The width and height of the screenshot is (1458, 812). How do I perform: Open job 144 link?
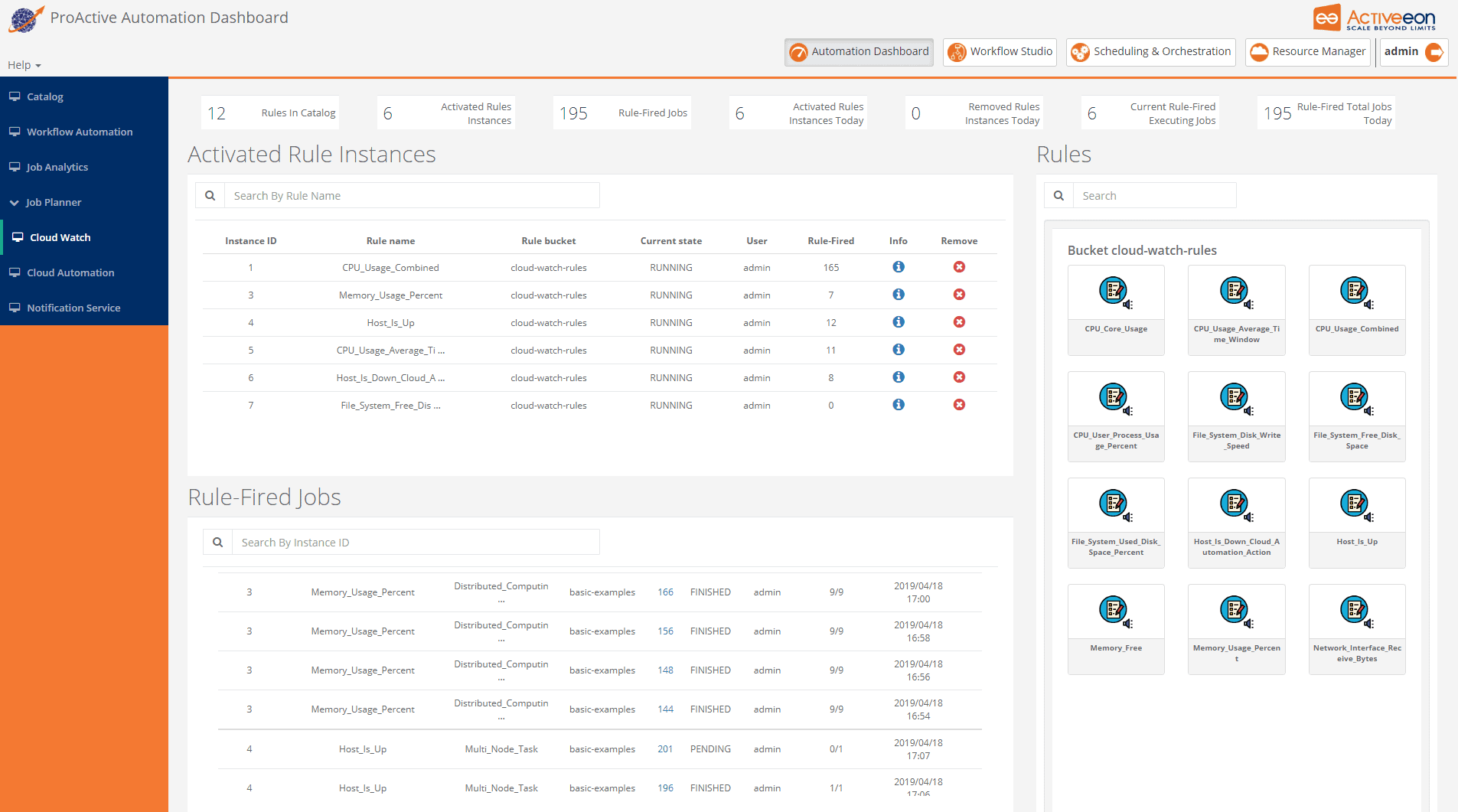click(666, 709)
